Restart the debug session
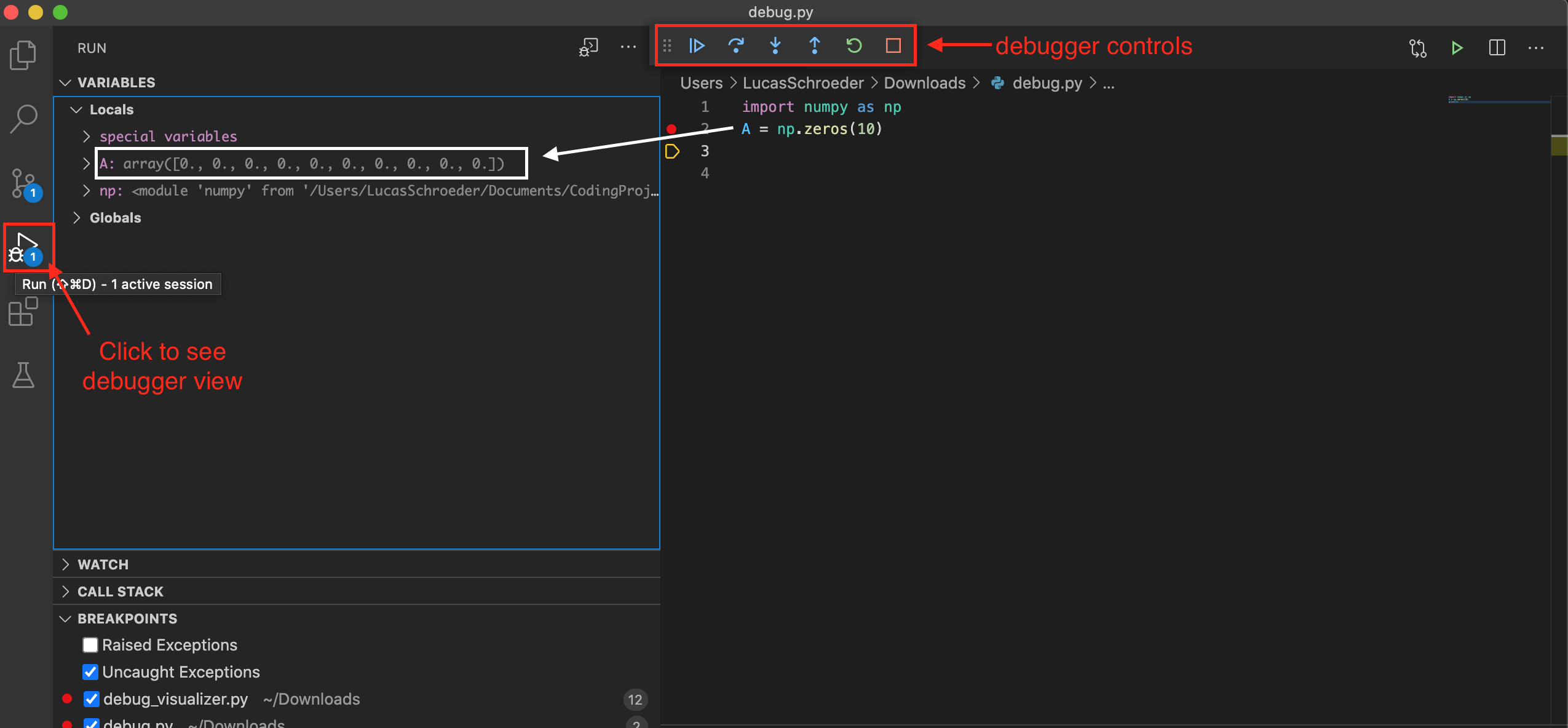The height and width of the screenshot is (728, 1568). [x=854, y=45]
